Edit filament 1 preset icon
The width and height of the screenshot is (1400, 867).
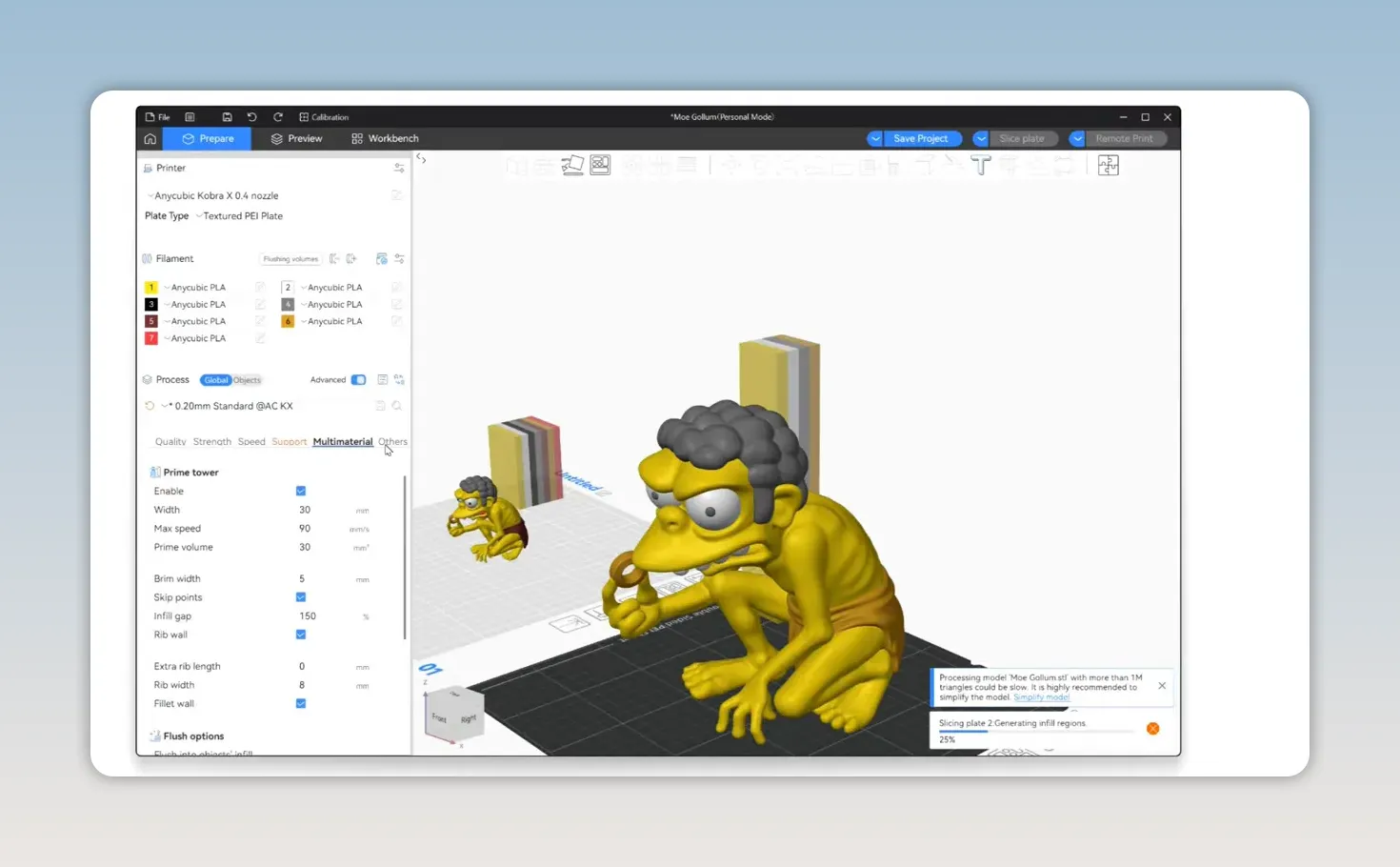(x=260, y=288)
